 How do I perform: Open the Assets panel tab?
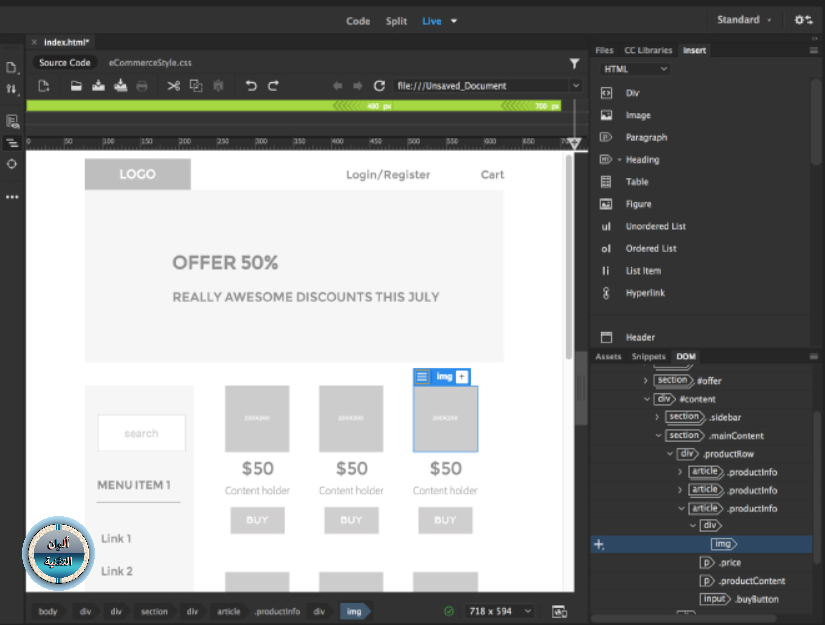click(608, 357)
